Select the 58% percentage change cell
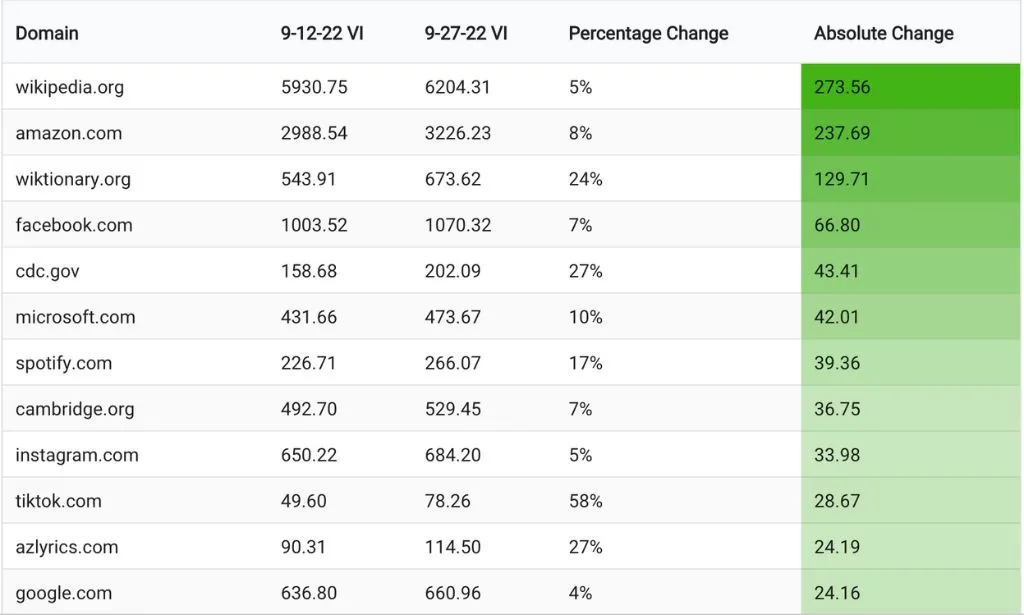The width and height of the screenshot is (1024, 615). pos(586,501)
